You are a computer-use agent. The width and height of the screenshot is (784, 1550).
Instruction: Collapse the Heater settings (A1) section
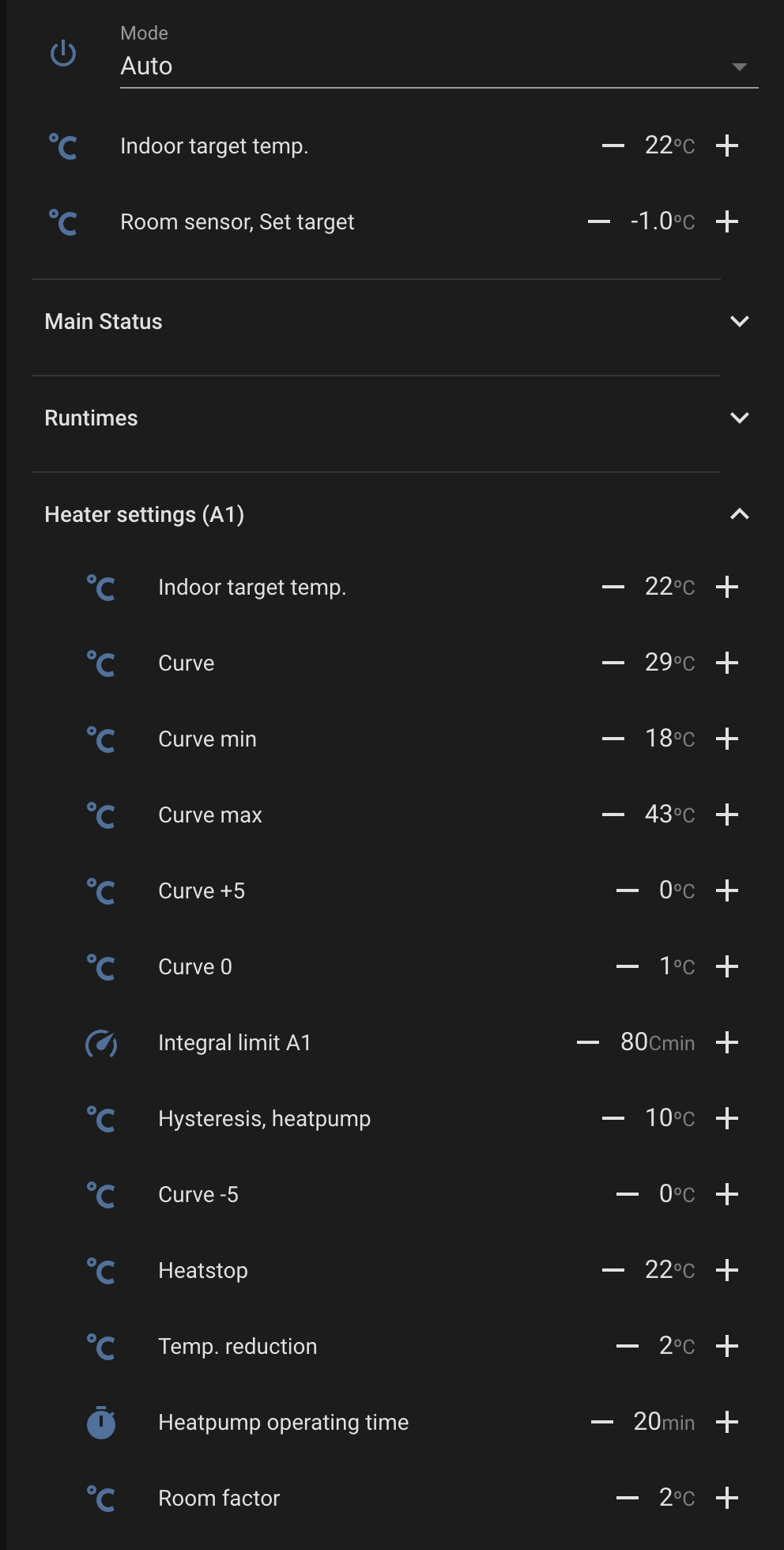pos(739,515)
